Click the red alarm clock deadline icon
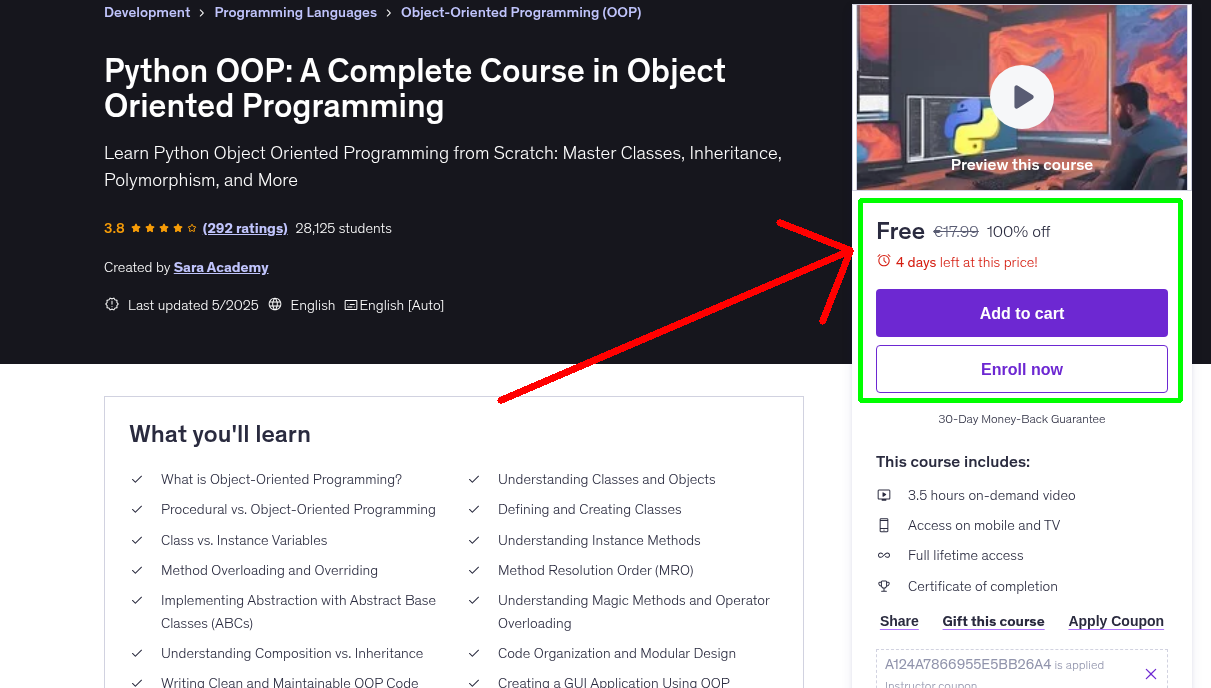 click(883, 259)
